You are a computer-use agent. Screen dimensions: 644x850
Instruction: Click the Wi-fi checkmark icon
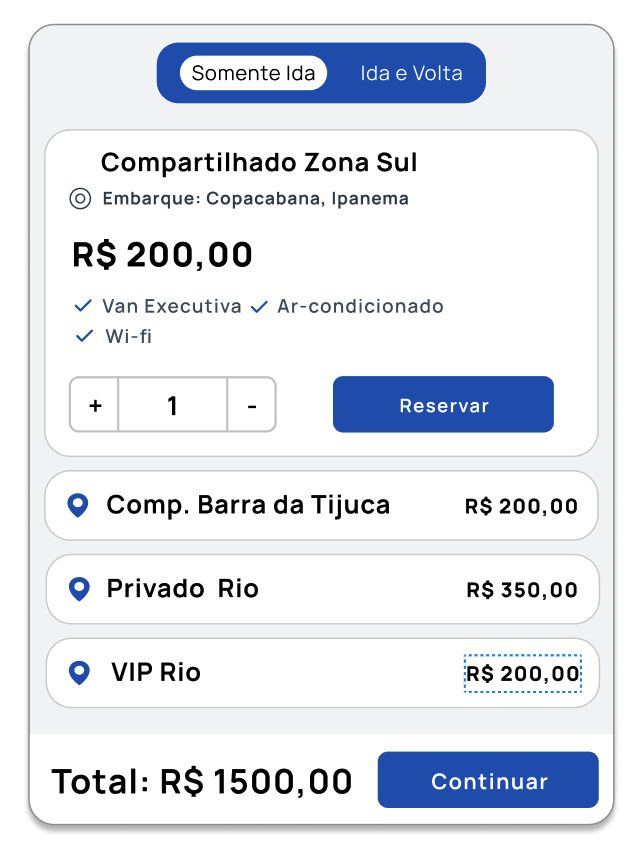[84, 336]
